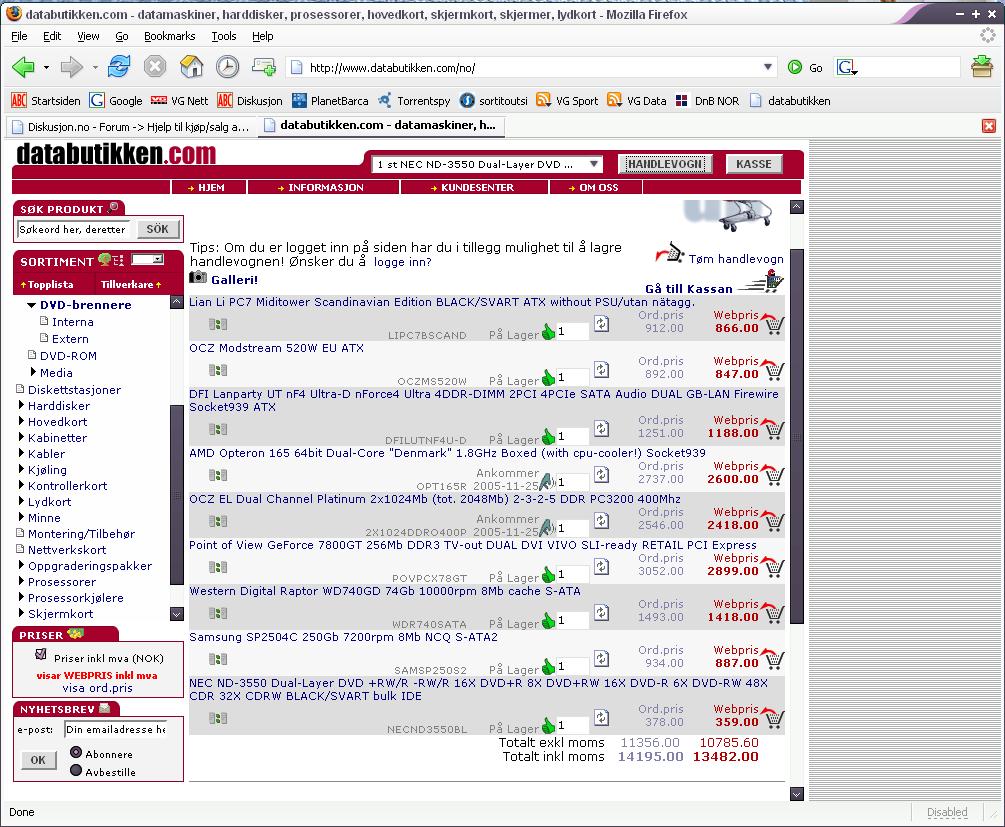Open the DnB NOR bookmark
The image size is (1005, 827).
click(707, 101)
